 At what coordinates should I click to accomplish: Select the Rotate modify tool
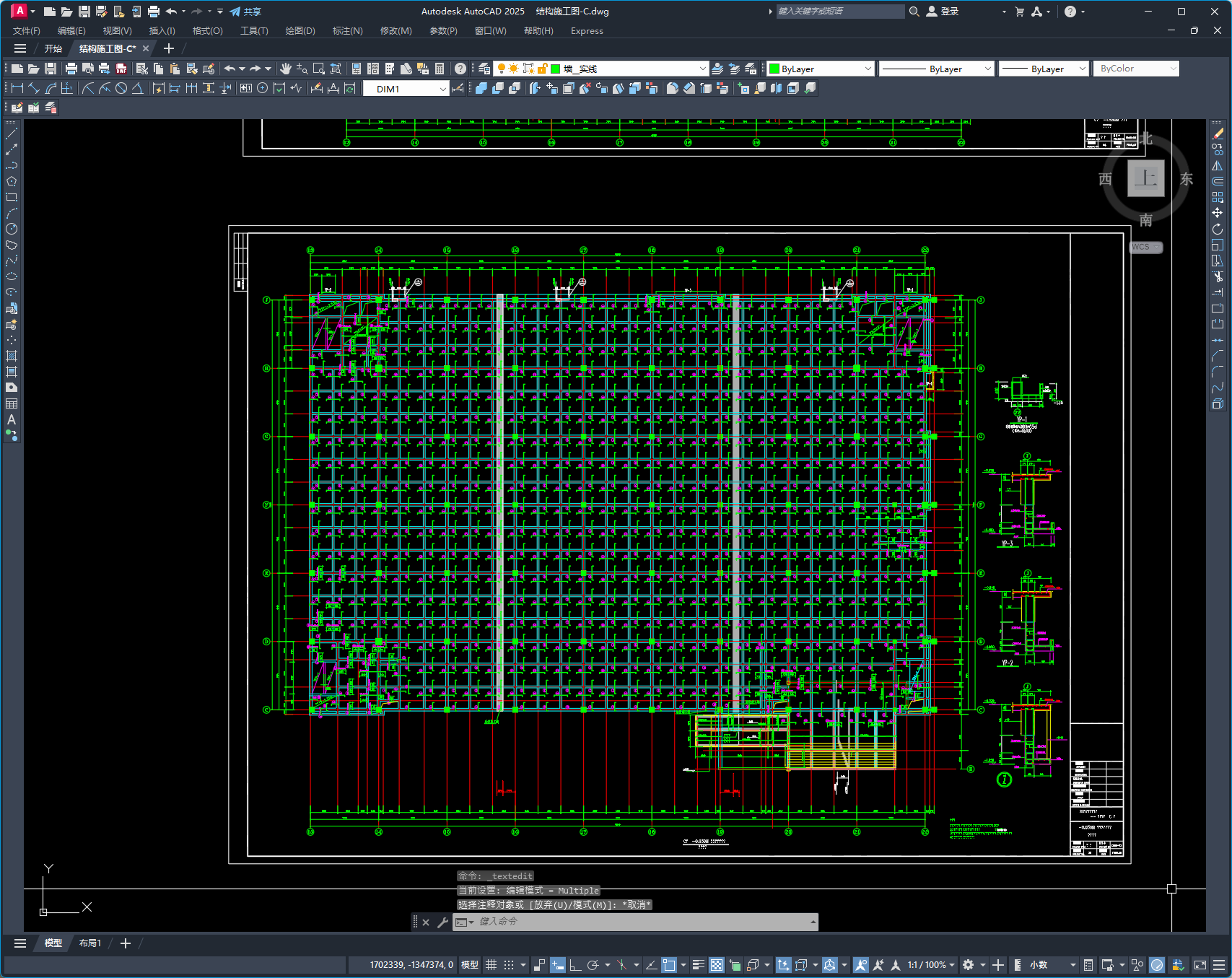tap(1218, 229)
